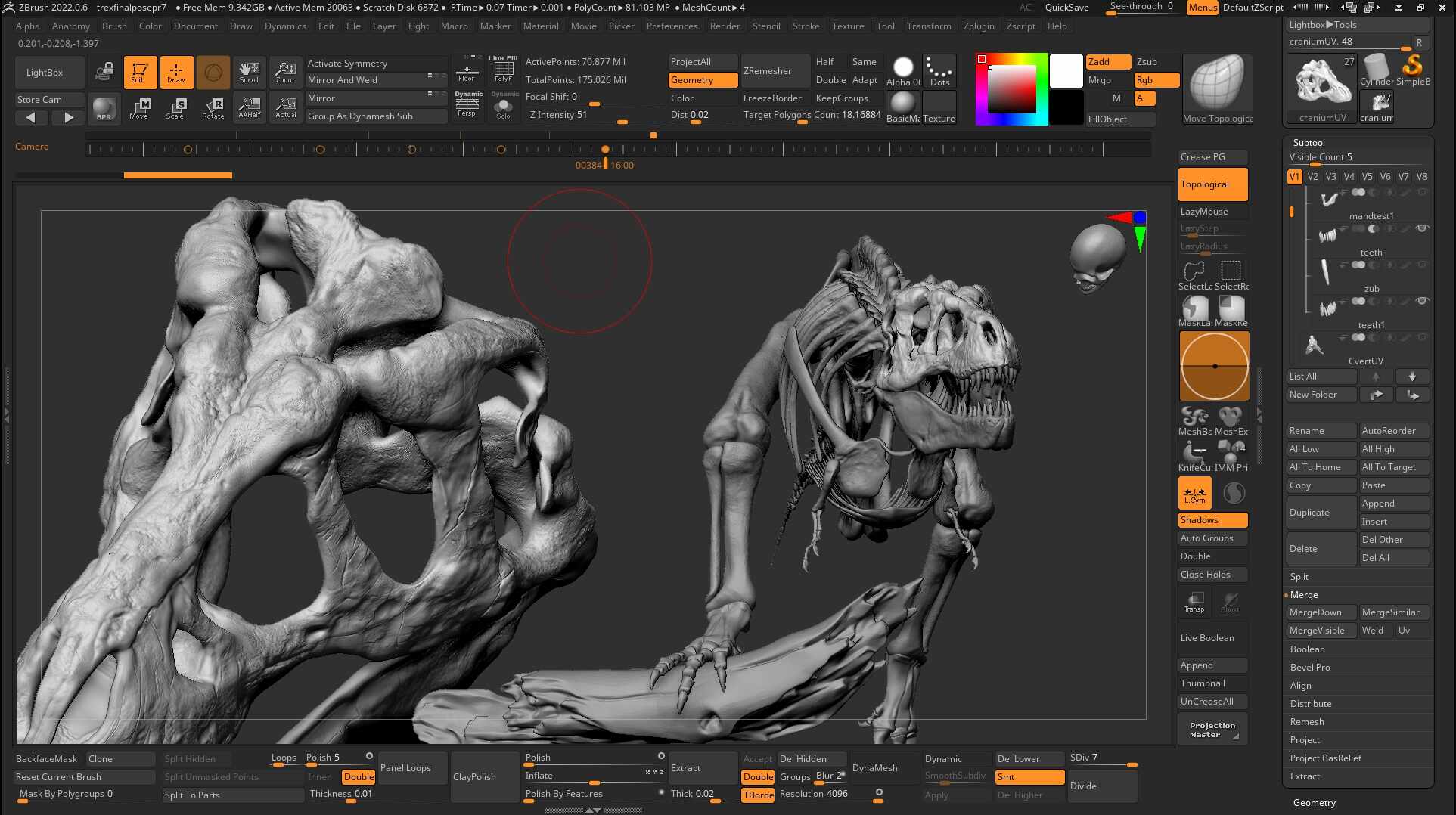The image size is (1456, 815).
Task: Toggle Shadows in the right shelf
Action: point(1212,519)
